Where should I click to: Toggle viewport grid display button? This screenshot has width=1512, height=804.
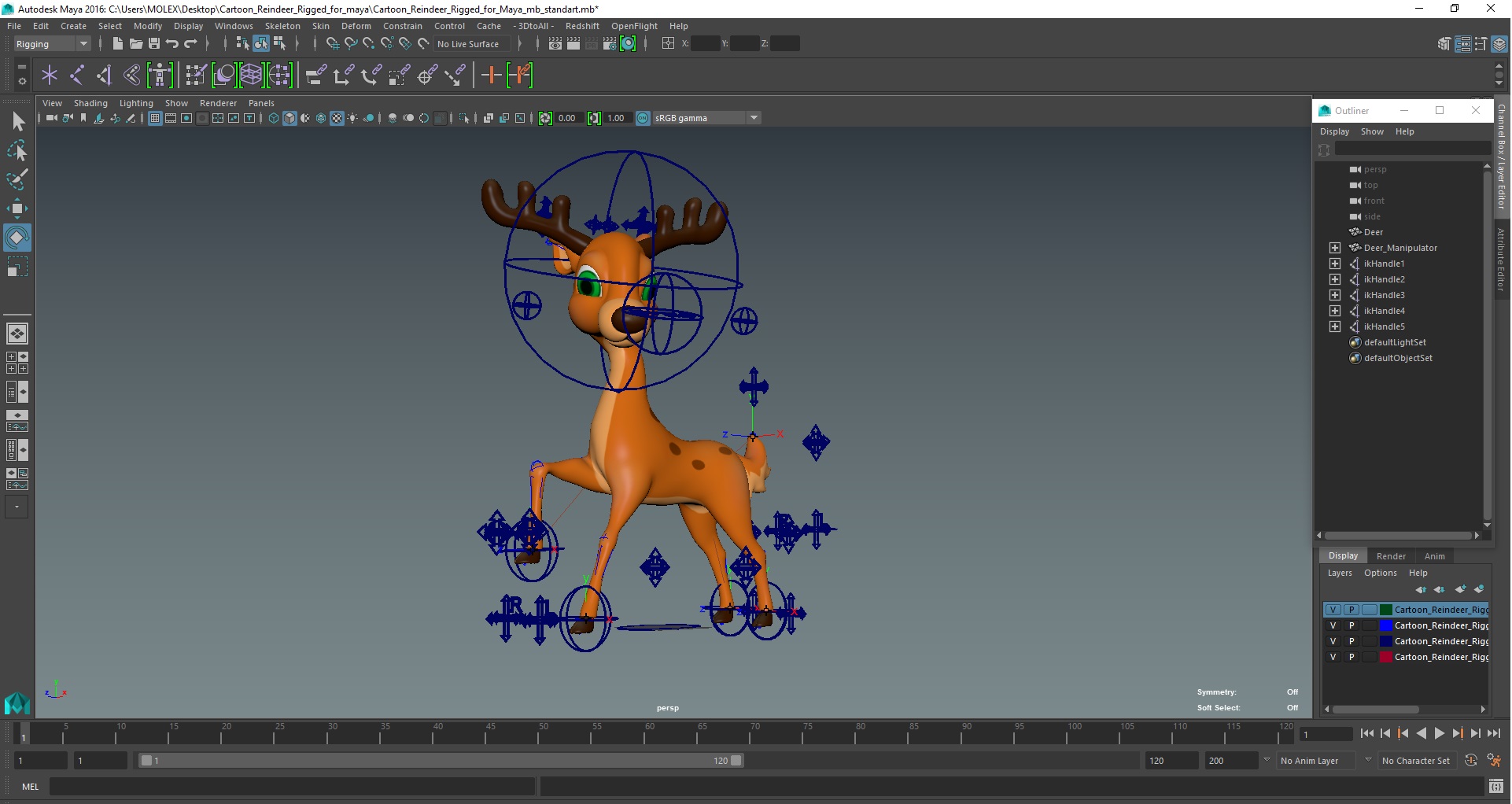pyautogui.click(x=155, y=118)
